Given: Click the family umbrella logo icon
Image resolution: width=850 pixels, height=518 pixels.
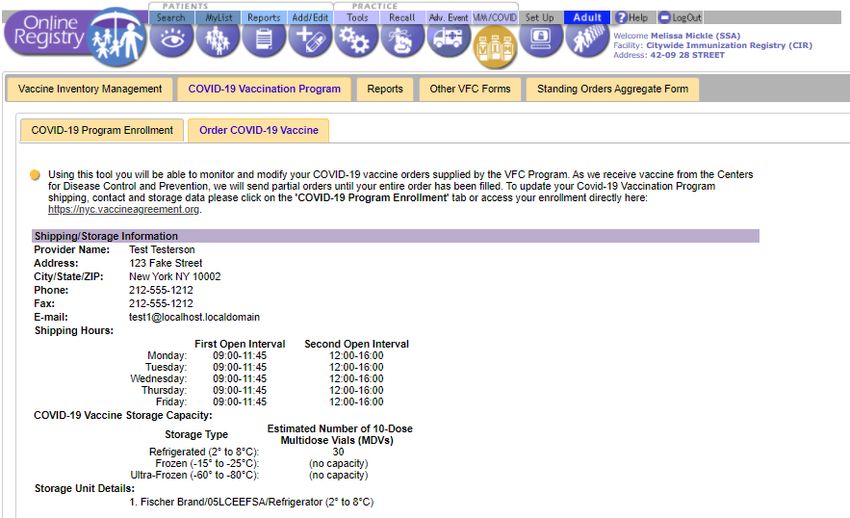Looking at the screenshot, I should pos(118,37).
